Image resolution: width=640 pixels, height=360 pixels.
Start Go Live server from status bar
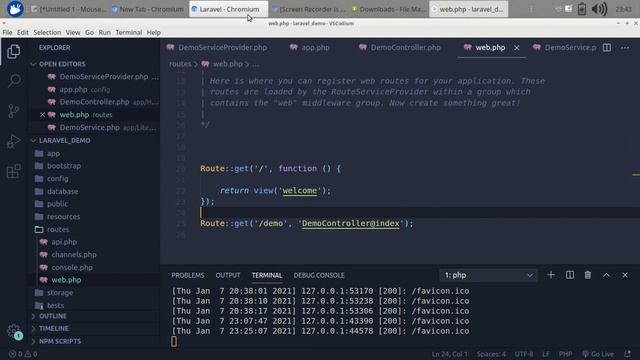(598, 354)
